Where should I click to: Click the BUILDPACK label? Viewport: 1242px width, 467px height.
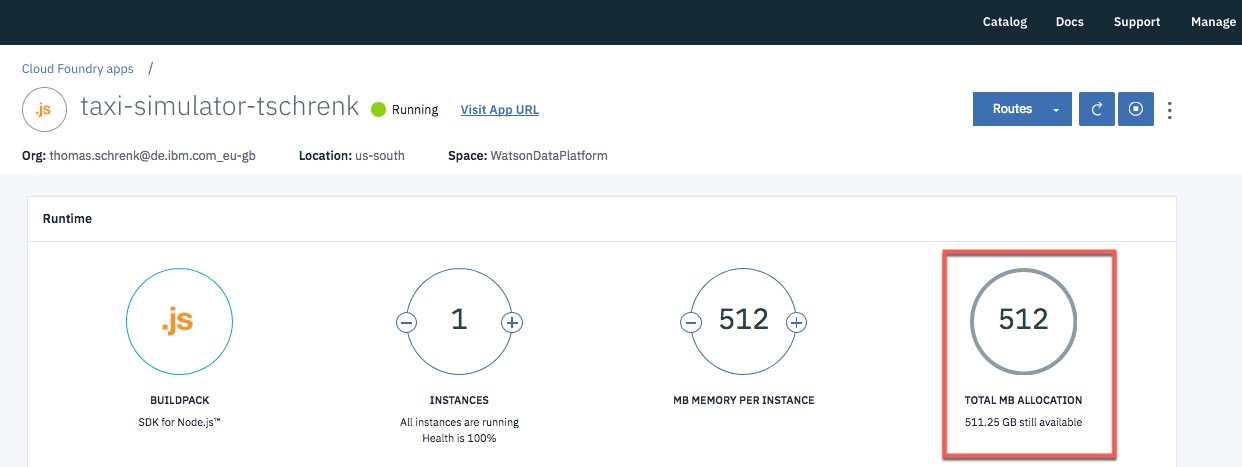coord(179,400)
